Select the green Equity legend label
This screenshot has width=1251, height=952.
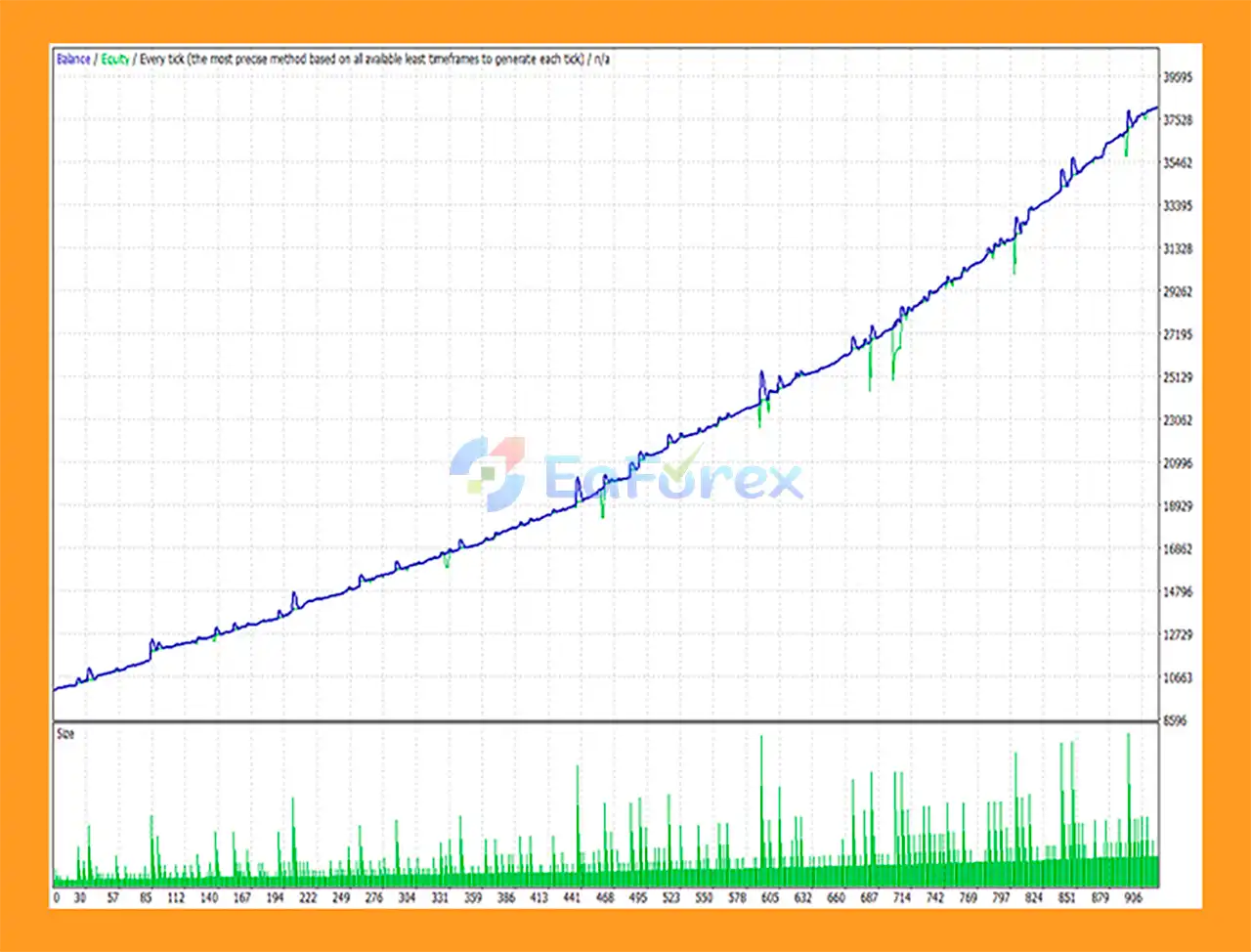tap(115, 60)
